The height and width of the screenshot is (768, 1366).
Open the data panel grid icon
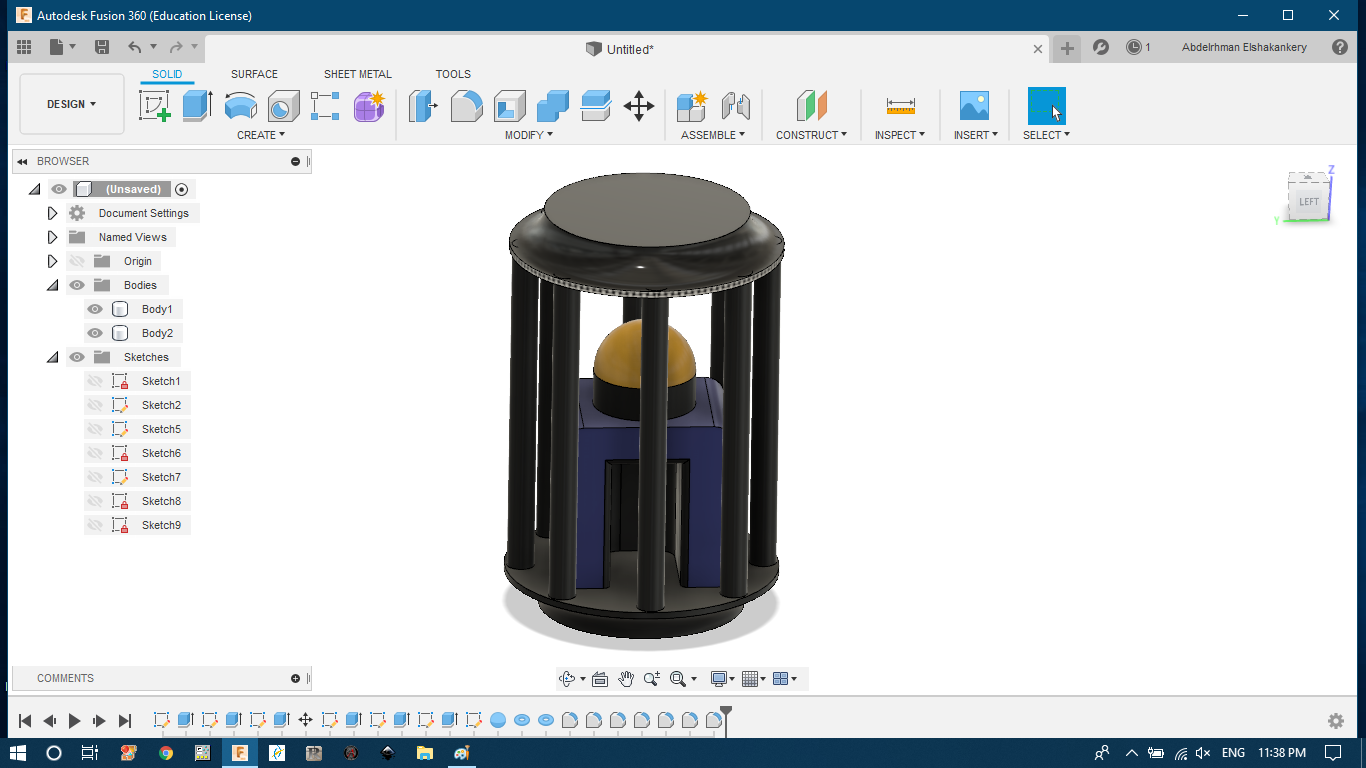click(24, 47)
